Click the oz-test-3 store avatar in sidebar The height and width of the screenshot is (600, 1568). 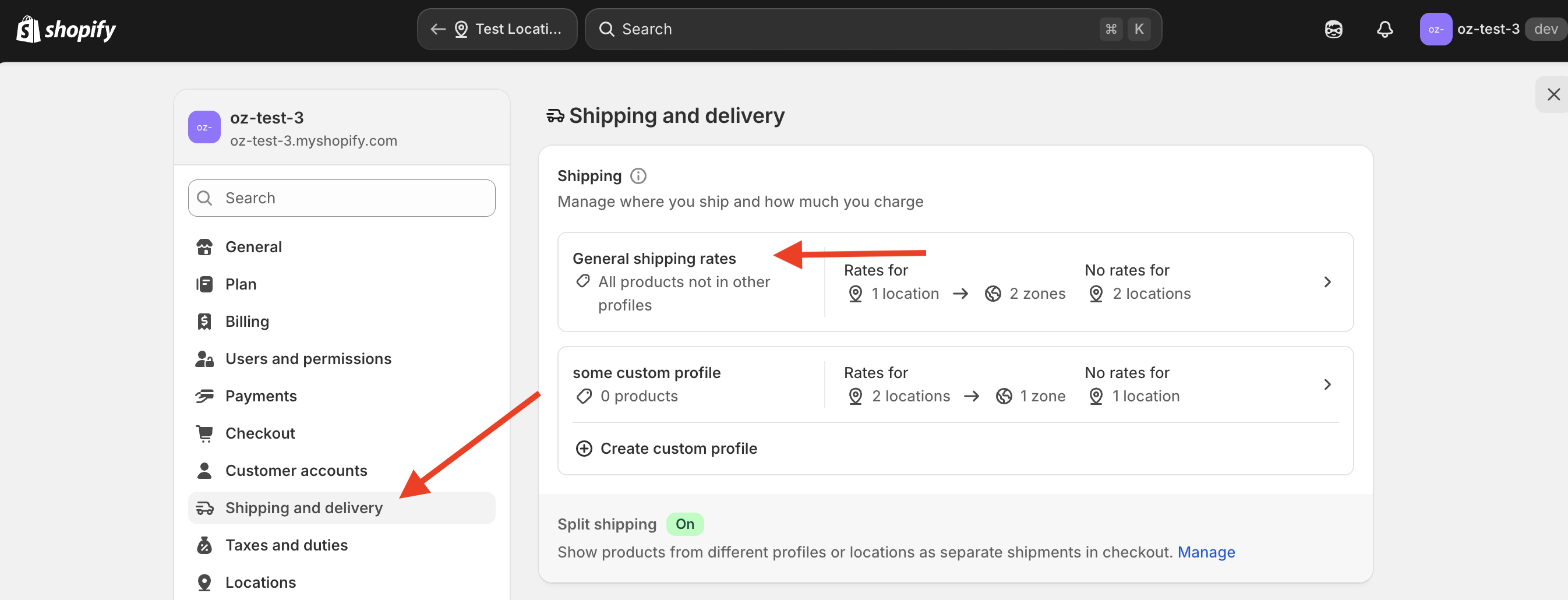pyautogui.click(x=204, y=127)
